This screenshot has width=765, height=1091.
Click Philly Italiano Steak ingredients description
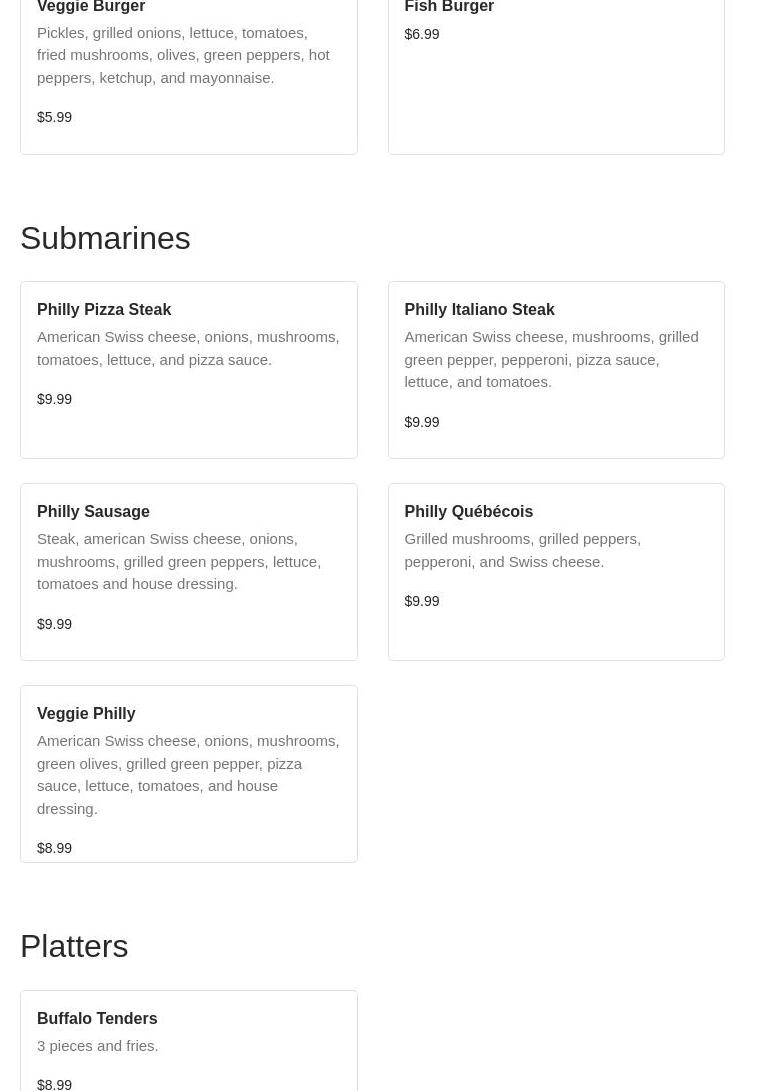tap(550, 359)
